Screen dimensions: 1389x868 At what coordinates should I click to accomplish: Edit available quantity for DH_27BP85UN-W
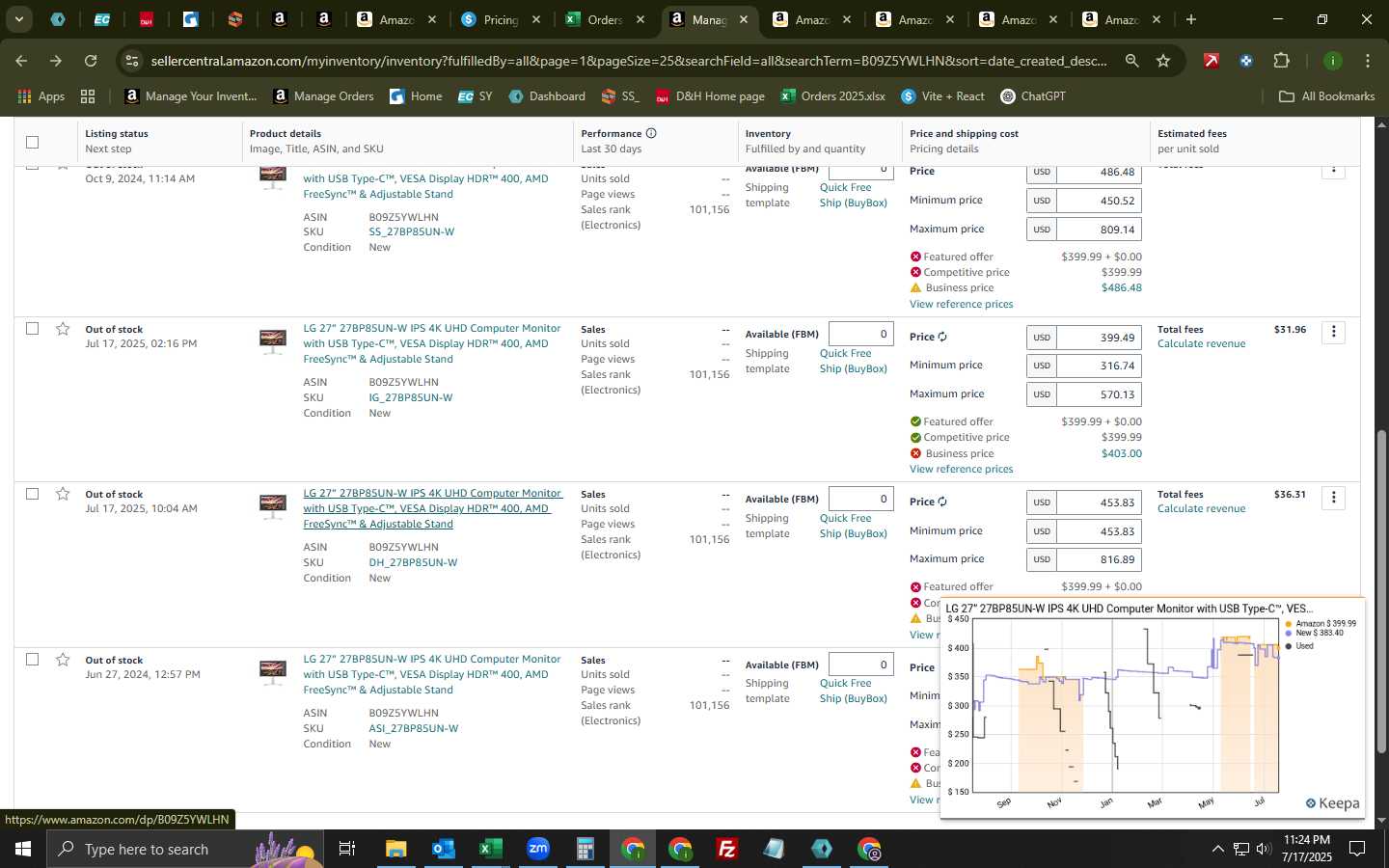[x=860, y=499]
